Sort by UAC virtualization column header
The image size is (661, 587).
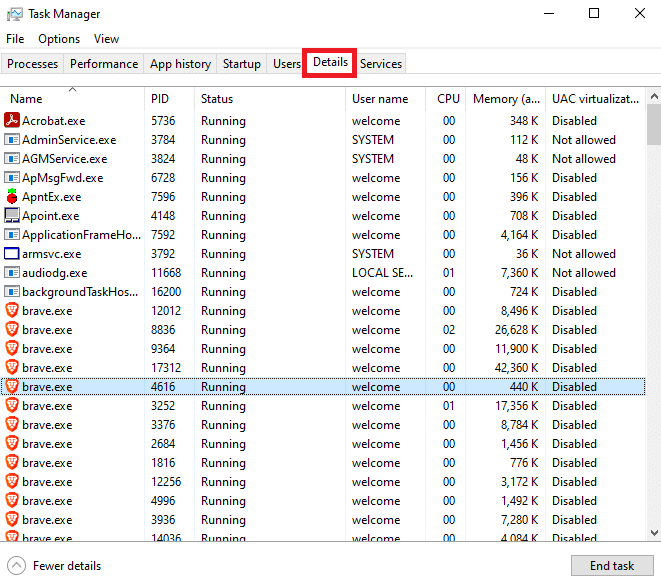pos(595,99)
